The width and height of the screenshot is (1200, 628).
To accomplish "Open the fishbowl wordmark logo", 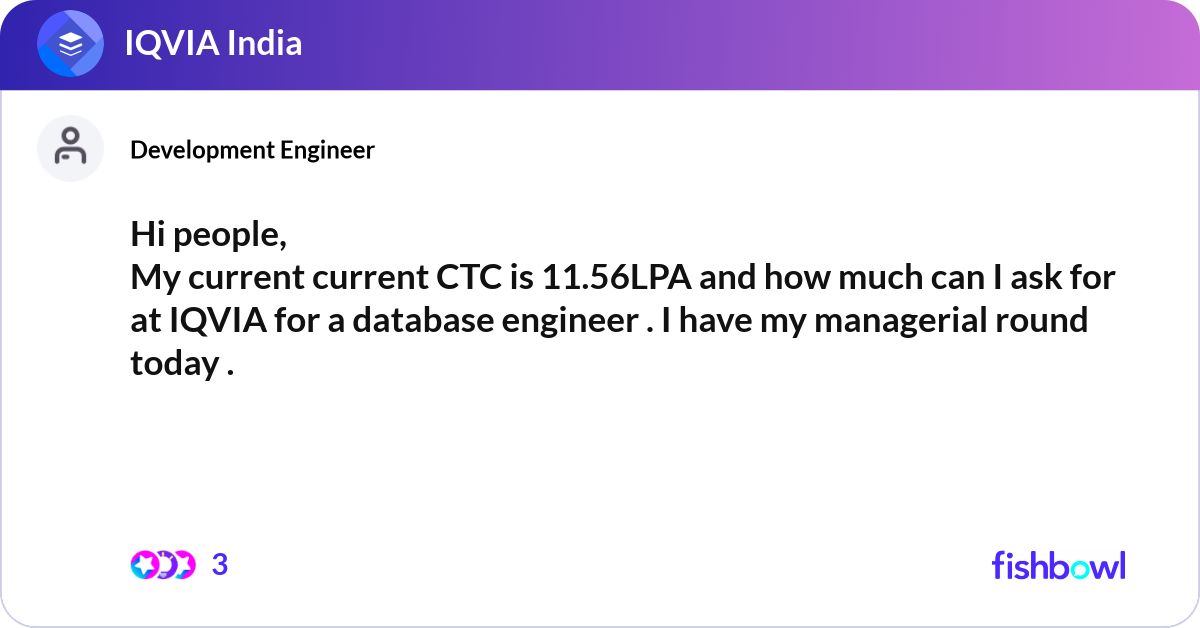I will (1058, 565).
